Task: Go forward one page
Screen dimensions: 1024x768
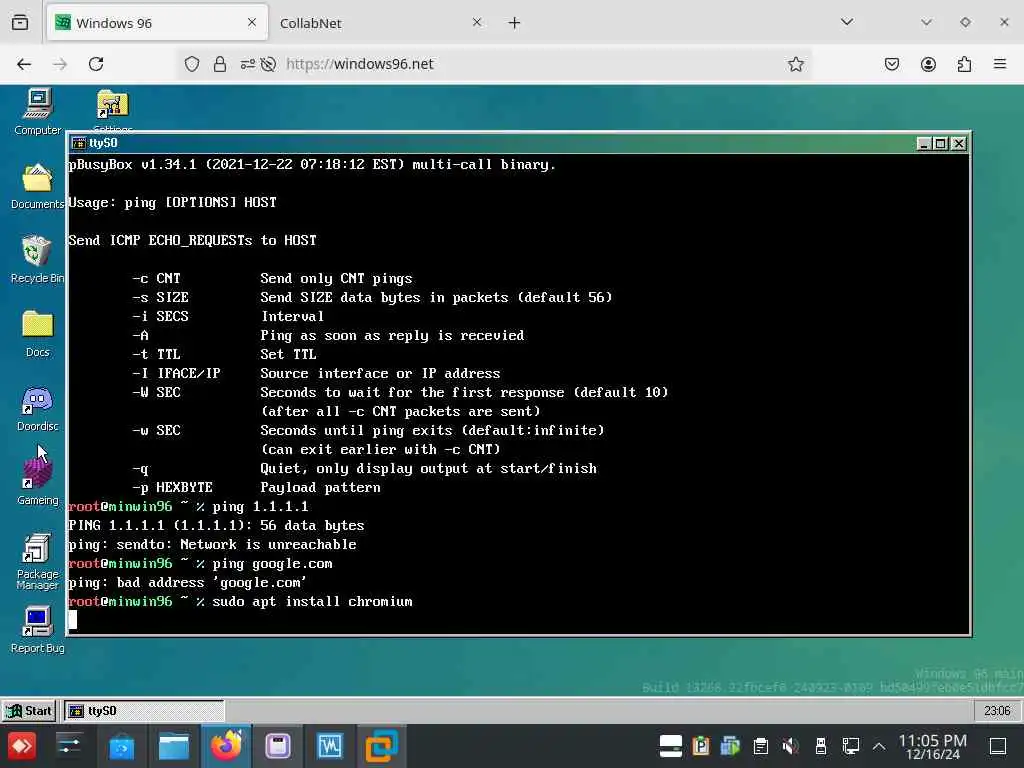Action: pos(60,64)
